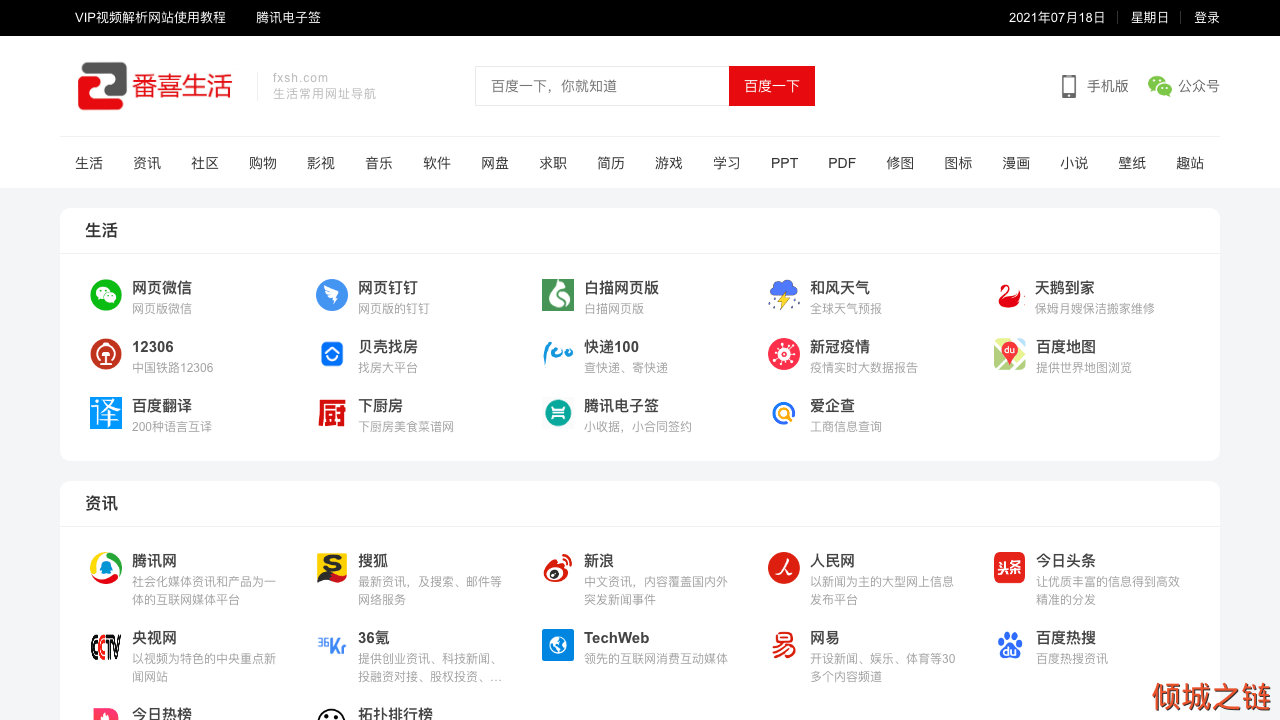Open the 购物 category
Image resolution: width=1280 pixels, height=720 pixels.
coord(263,163)
